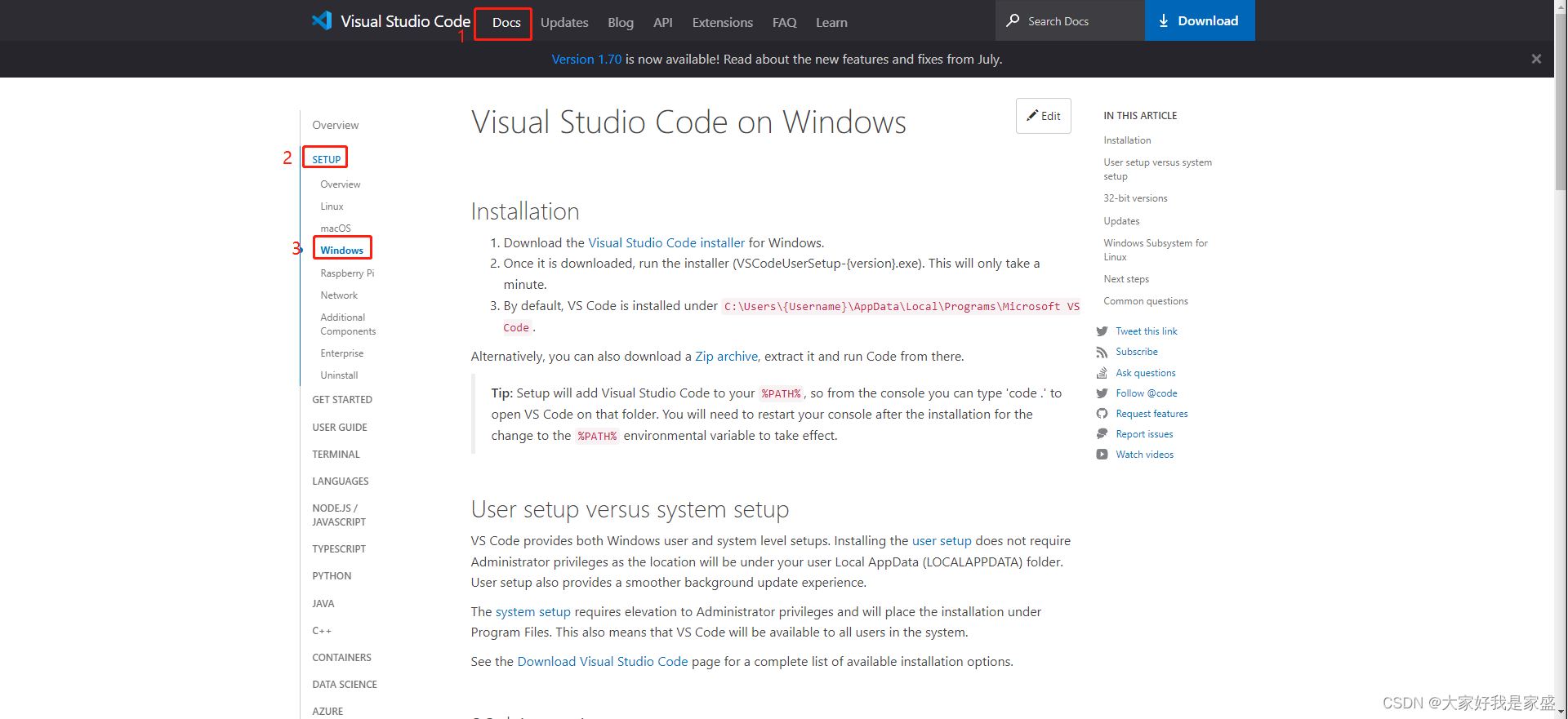The image size is (1568, 719).
Task: Click GitHub icon beside Request features
Action: click(1102, 414)
